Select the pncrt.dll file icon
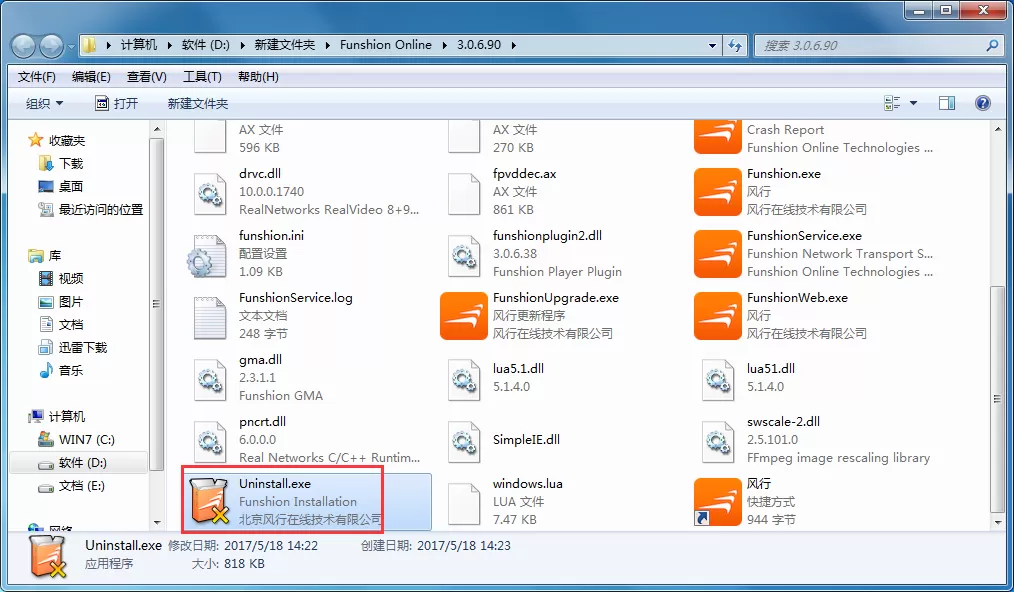The width and height of the screenshot is (1014, 592). tap(210, 441)
